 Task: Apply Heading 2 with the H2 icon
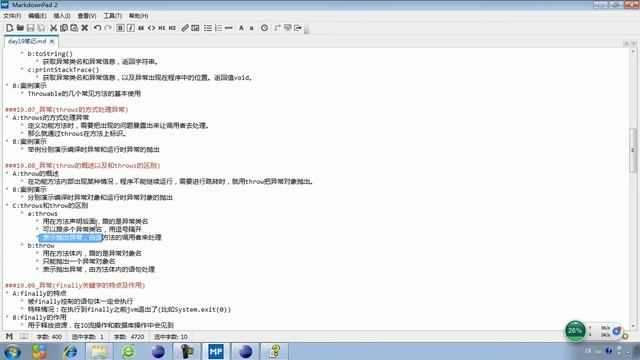pyautogui.click(x=172, y=28)
